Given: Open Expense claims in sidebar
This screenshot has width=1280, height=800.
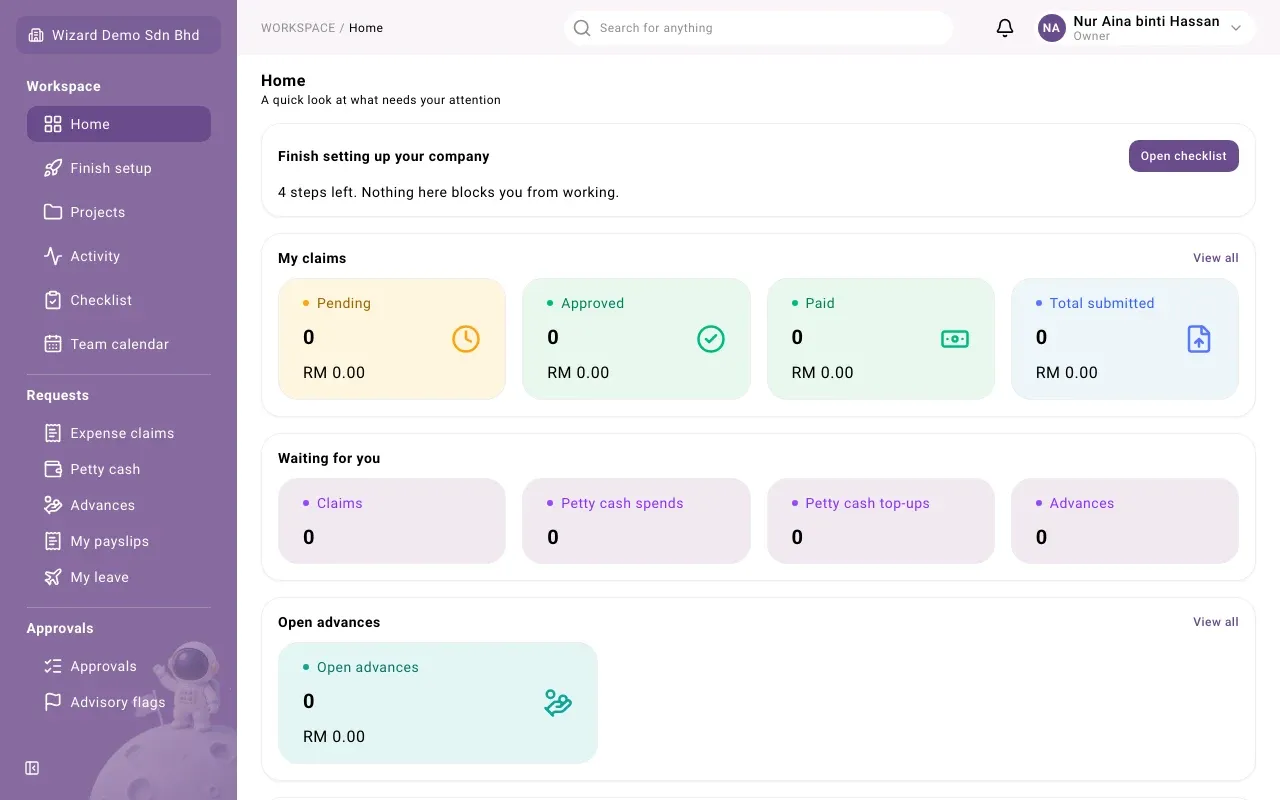Looking at the screenshot, I should 118,433.
